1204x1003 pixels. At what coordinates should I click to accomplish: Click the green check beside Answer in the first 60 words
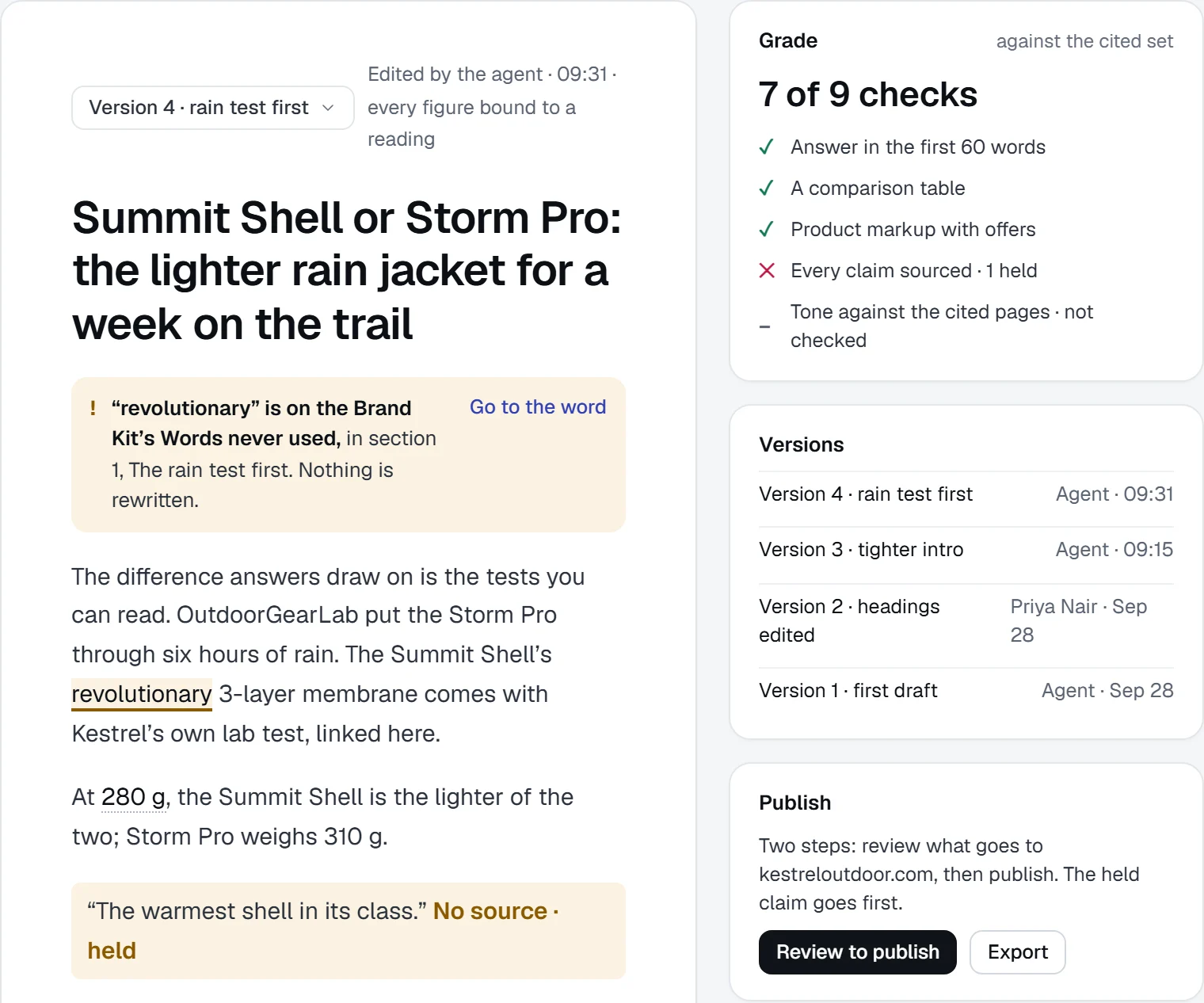(x=766, y=147)
